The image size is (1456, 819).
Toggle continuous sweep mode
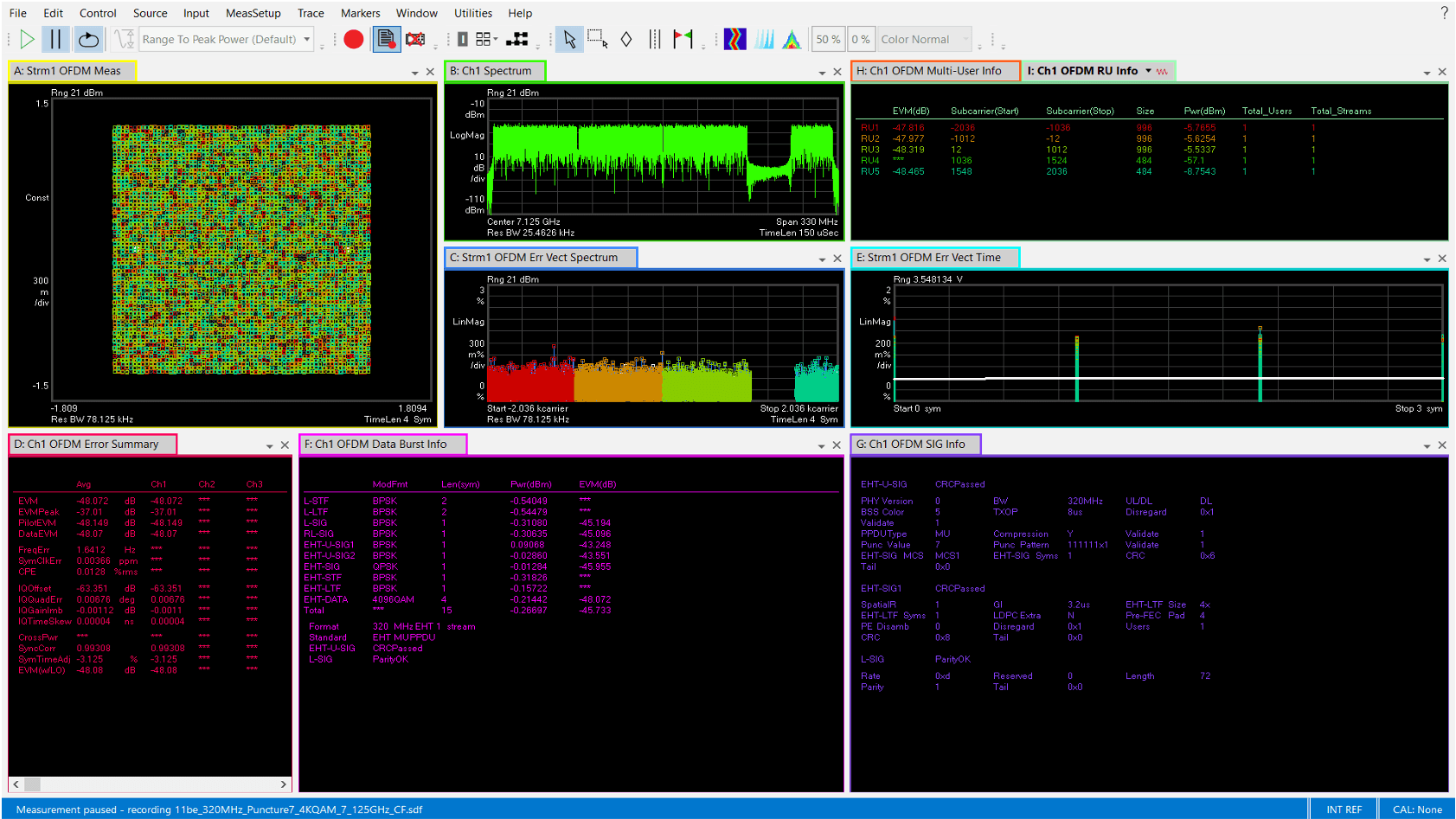88,39
